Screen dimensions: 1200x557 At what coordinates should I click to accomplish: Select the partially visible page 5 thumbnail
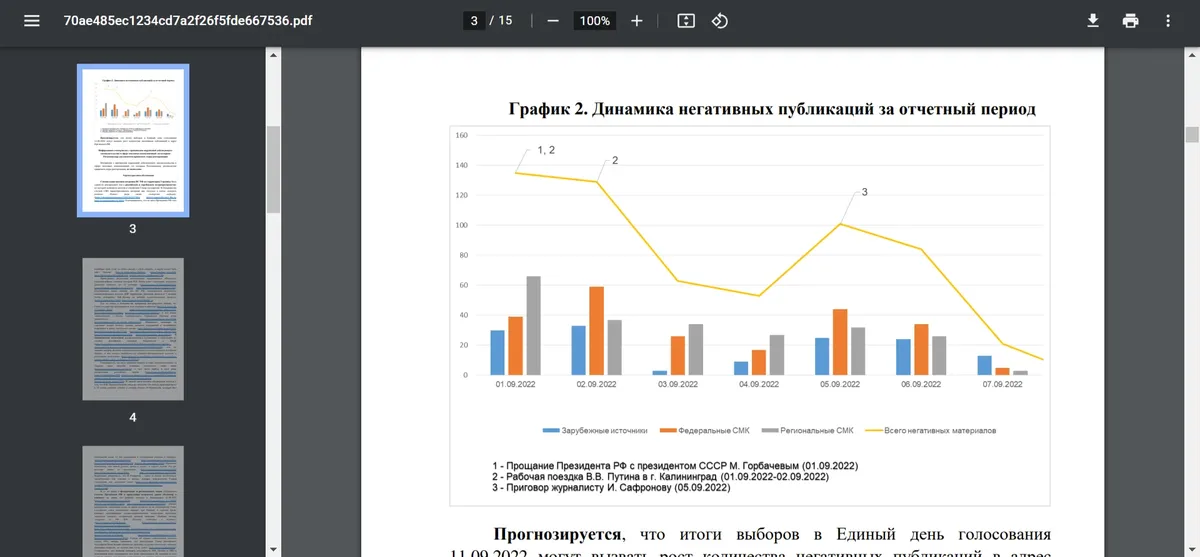click(x=133, y=501)
